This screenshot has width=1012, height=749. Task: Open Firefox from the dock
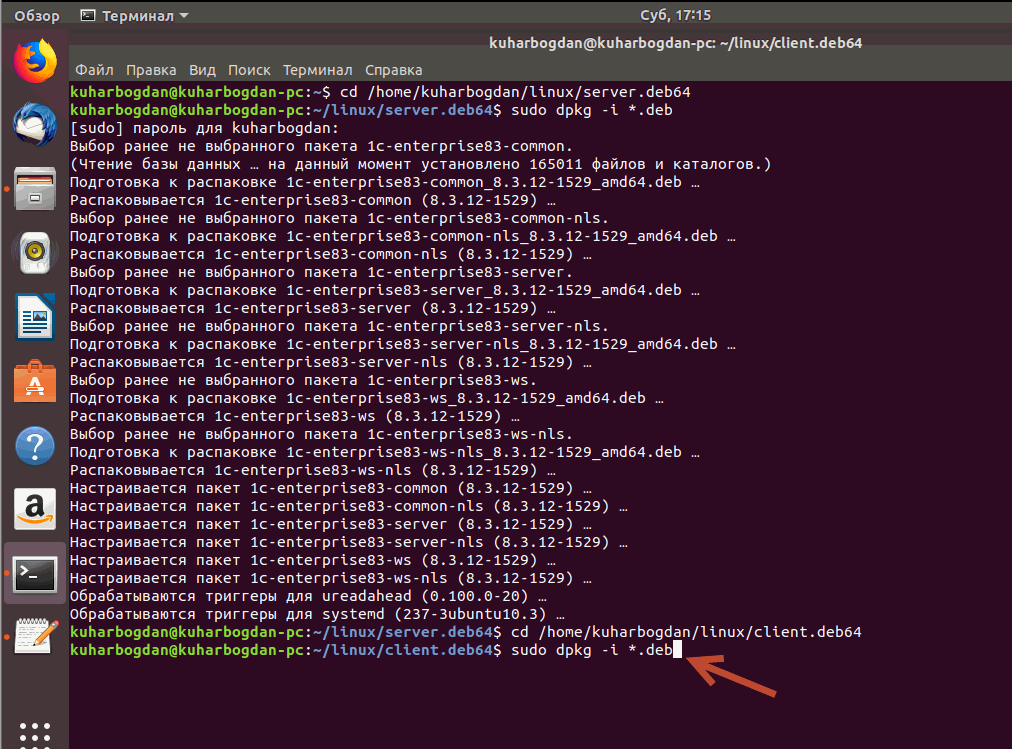tap(34, 62)
